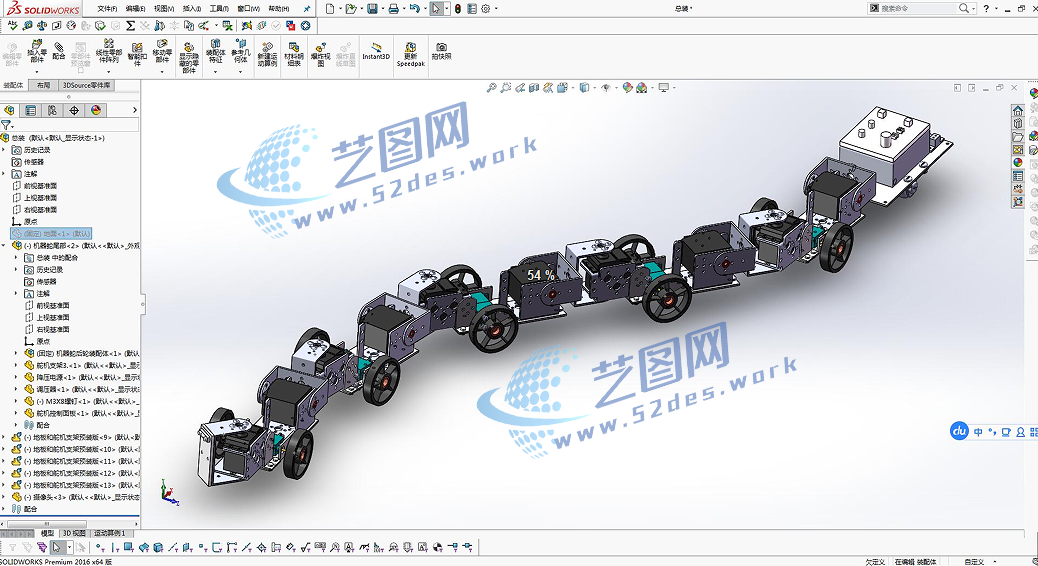Click the Move Component icon
The image size is (1038, 566).
162,44
